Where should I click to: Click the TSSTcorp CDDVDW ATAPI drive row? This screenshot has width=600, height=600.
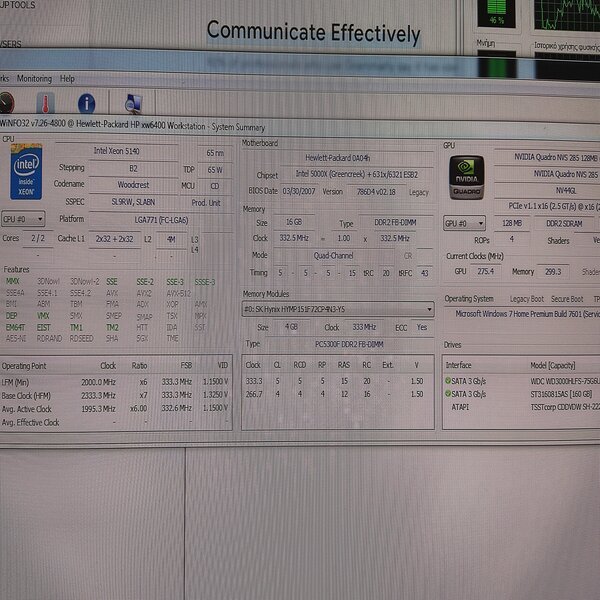click(x=522, y=407)
